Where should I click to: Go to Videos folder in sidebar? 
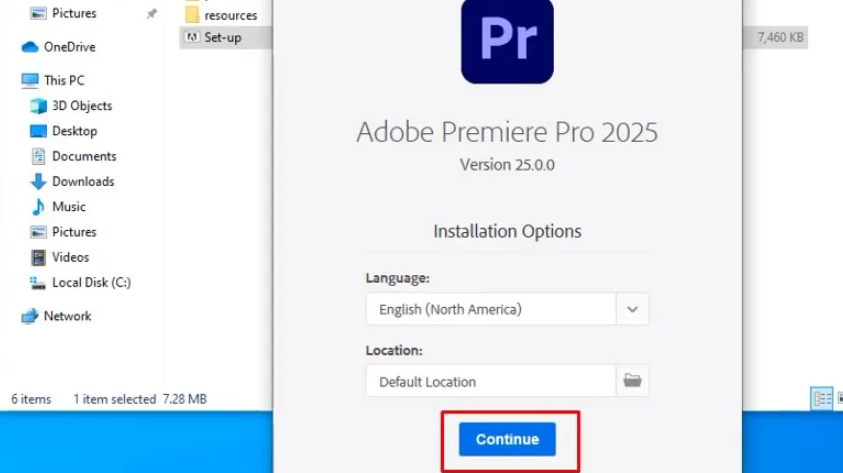pyautogui.click(x=70, y=257)
